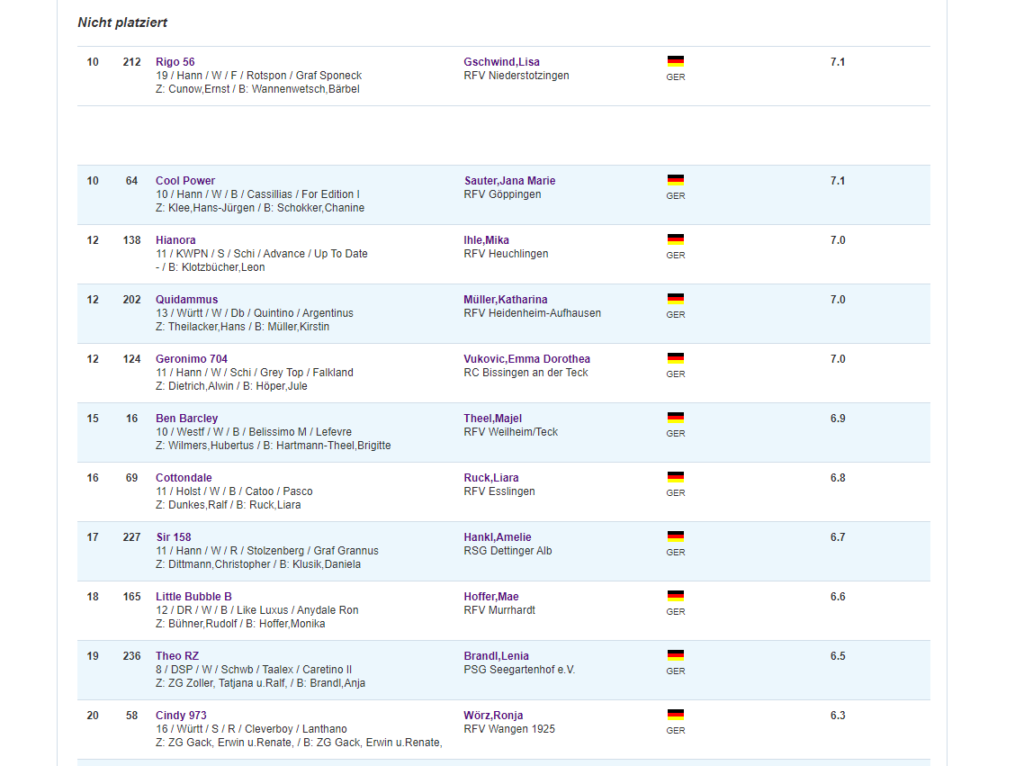Select start number 227 for Sir 158
The image size is (1024, 766).
tap(132, 537)
